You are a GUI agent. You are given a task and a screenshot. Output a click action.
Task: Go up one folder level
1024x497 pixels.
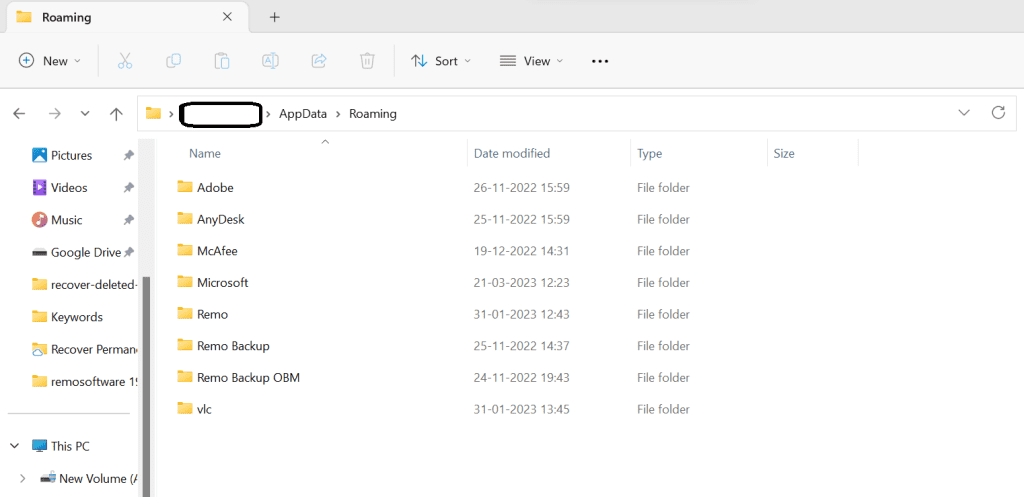tap(116, 114)
